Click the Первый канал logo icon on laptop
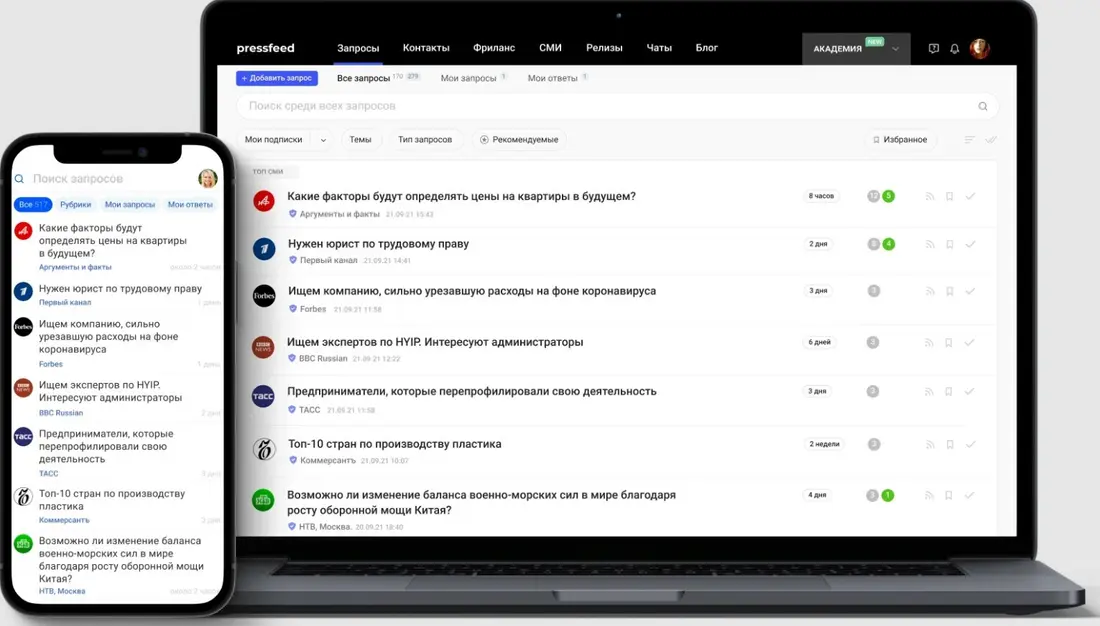Screen dimensions: 1100x626 264,248
